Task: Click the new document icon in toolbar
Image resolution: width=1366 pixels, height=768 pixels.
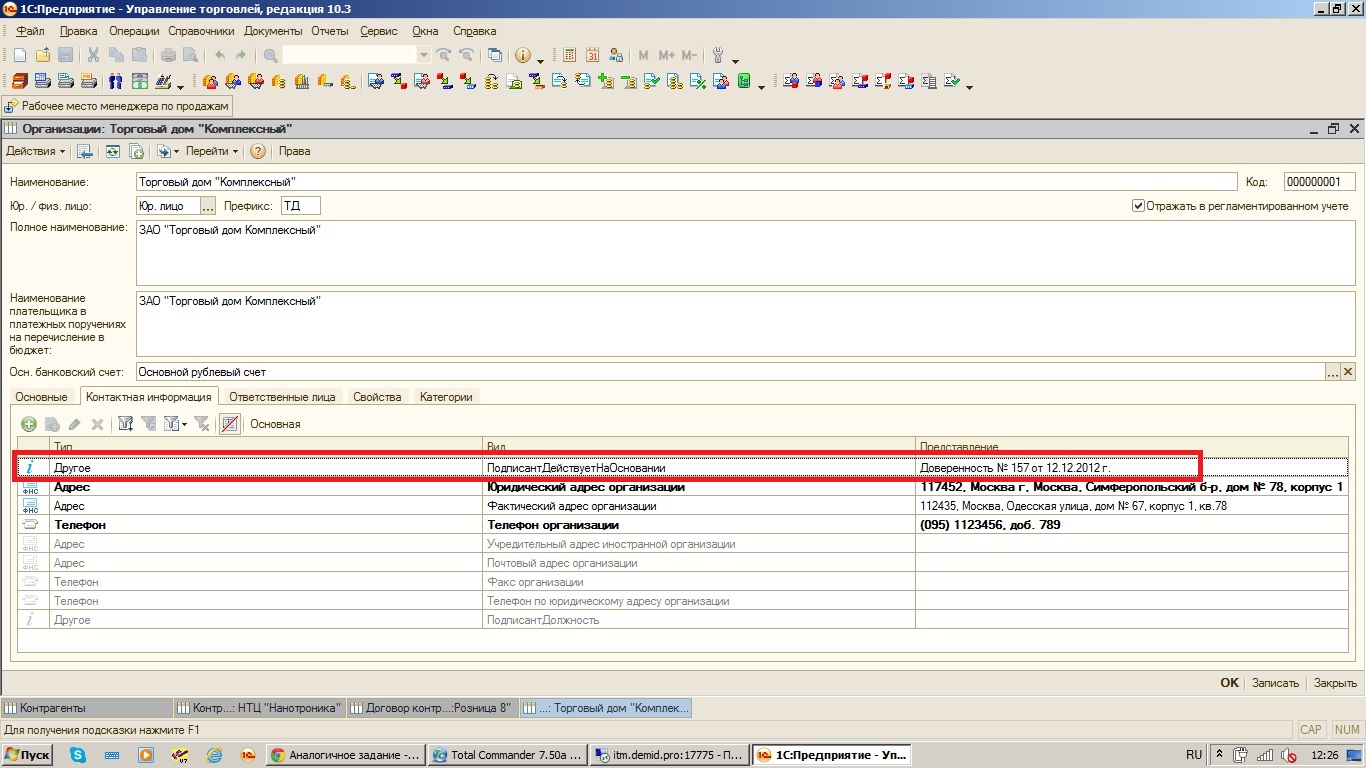Action: 19,56
